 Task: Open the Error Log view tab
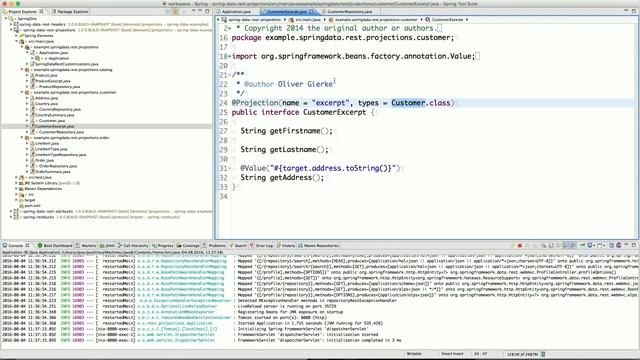pyautogui.click(x=261, y=246)
